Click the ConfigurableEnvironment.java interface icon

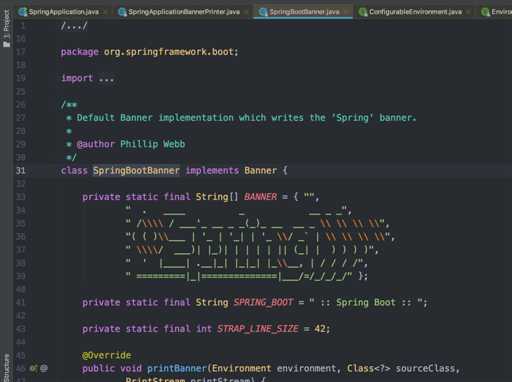[x=363, y=12]
